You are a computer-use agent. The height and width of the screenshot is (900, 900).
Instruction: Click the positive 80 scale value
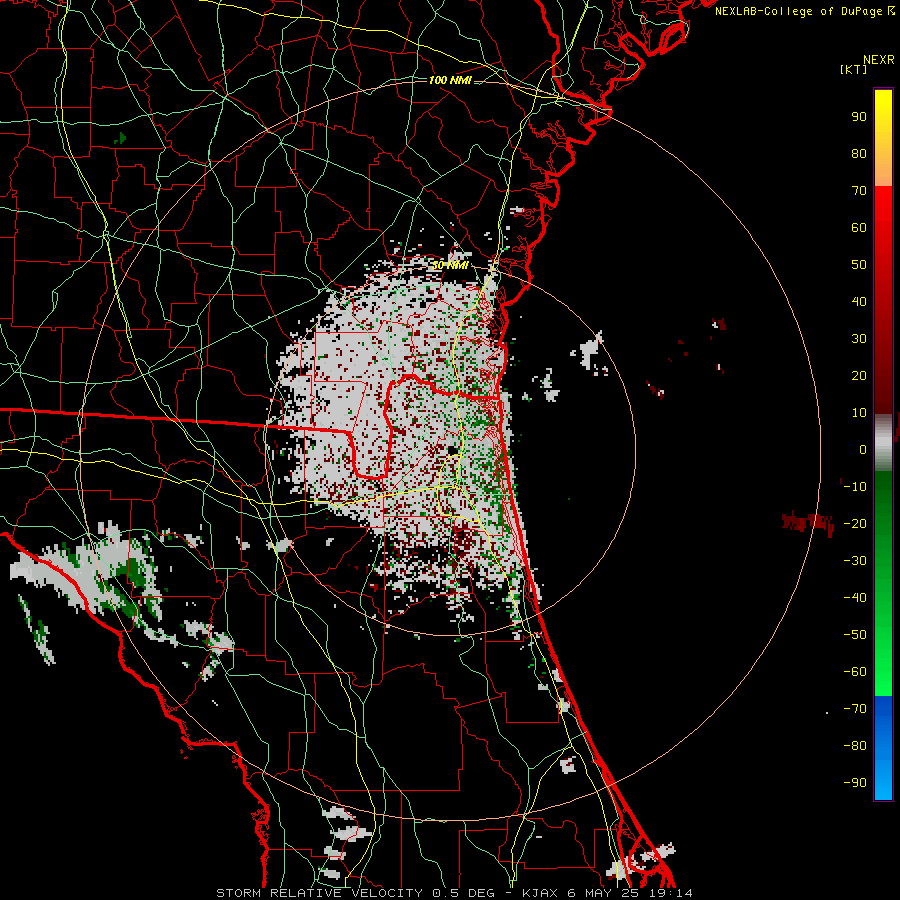click(x=859, y=153)
